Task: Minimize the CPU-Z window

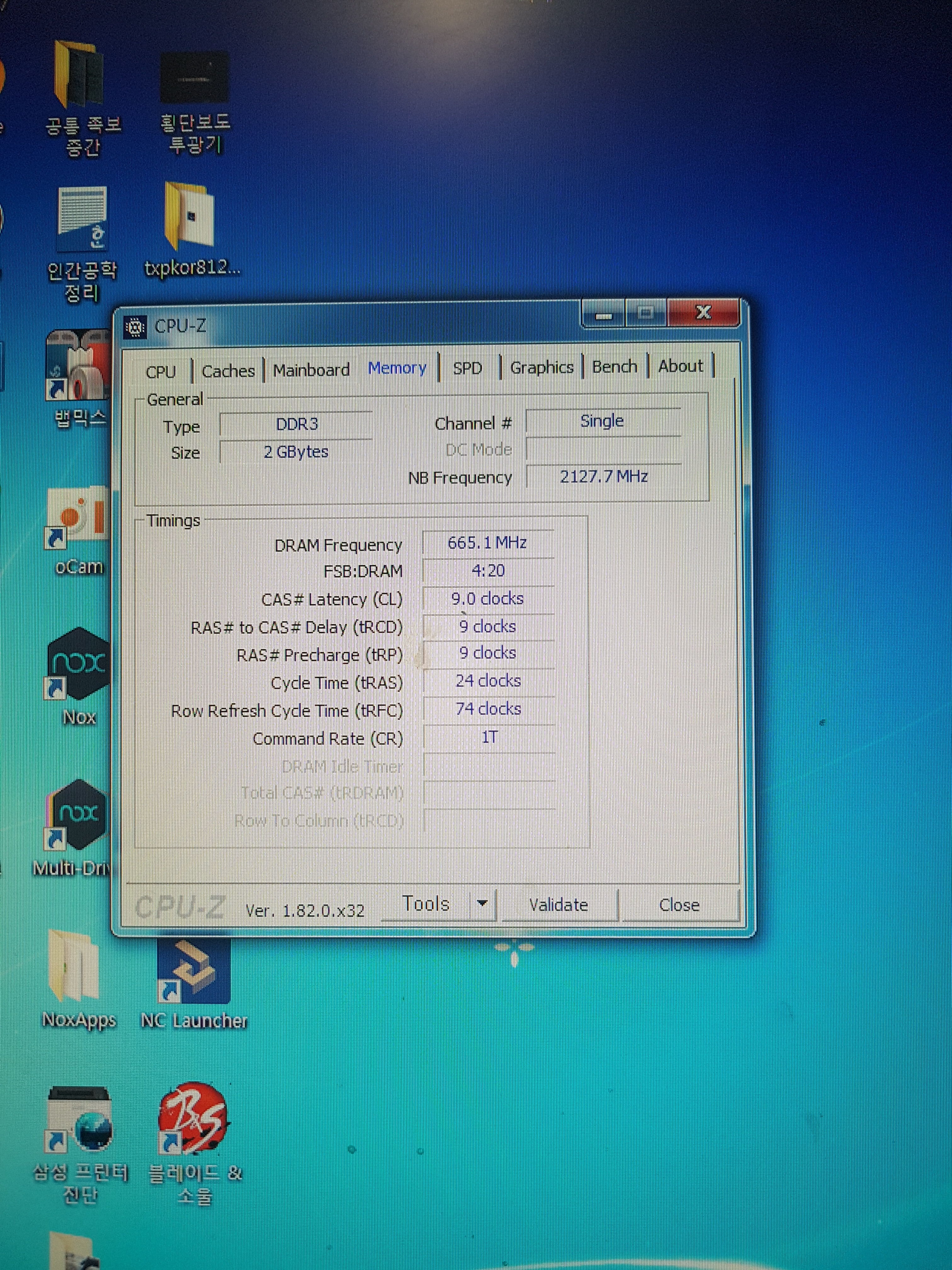Action: click(x=604, y=314)
